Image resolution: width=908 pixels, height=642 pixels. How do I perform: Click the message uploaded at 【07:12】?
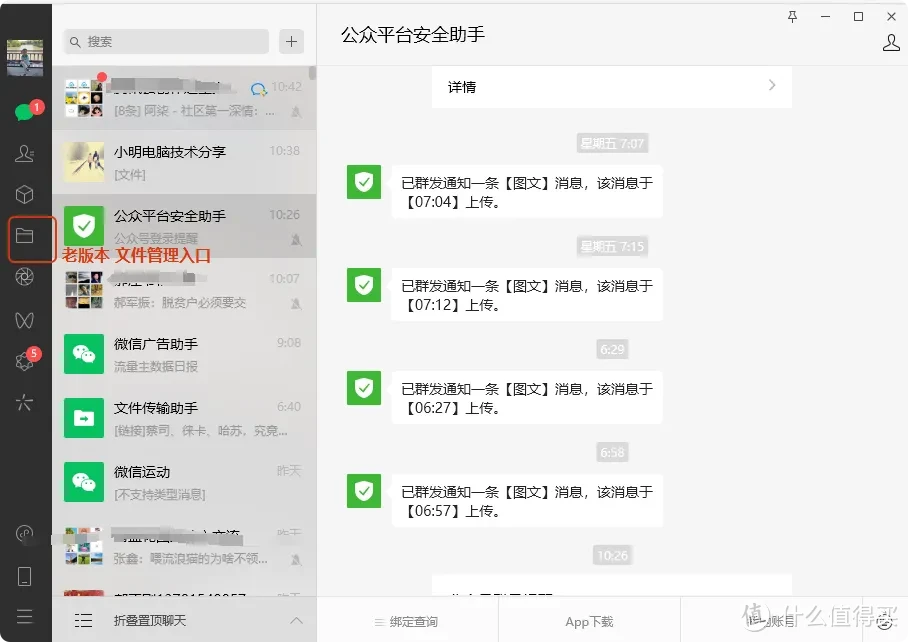(x=527, y=295)
